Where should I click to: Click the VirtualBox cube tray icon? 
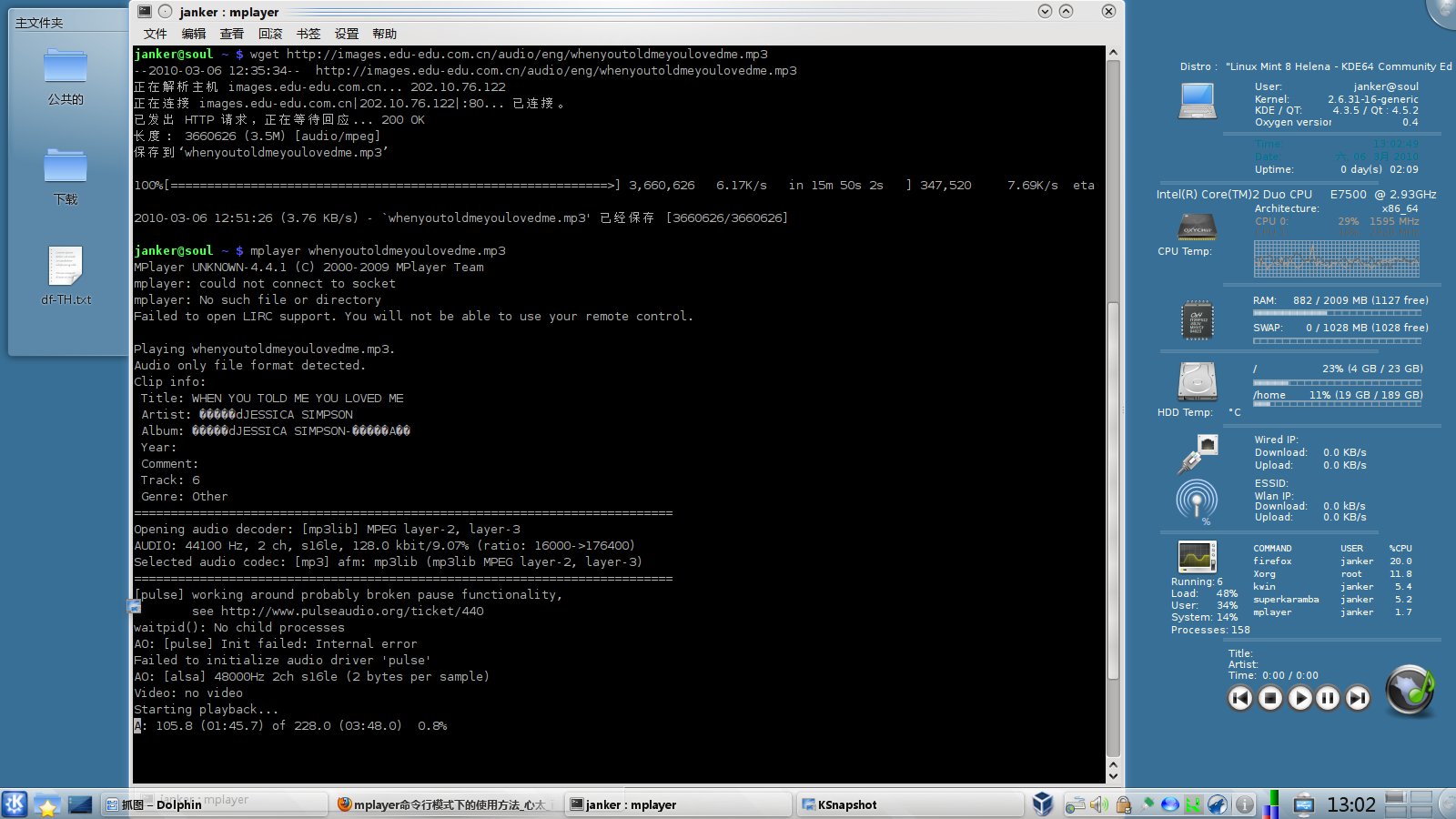pos(1043,804)
